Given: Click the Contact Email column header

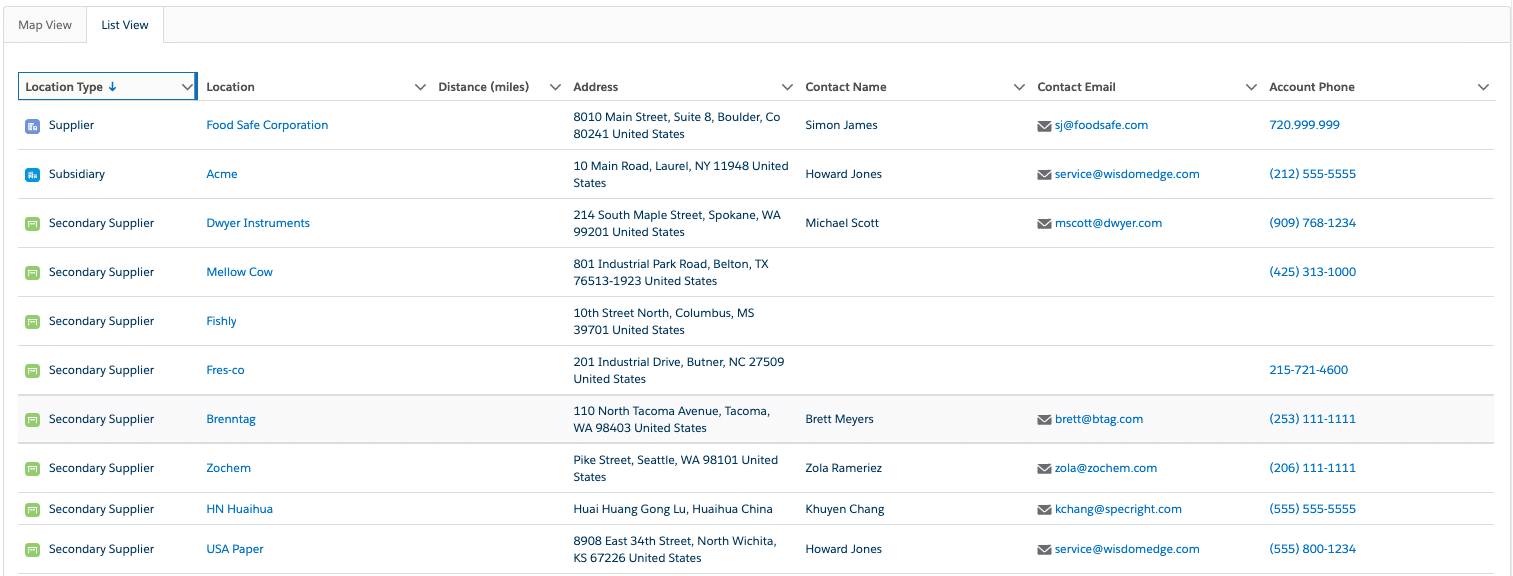Looking at the screenshot, I should 1076,87.
